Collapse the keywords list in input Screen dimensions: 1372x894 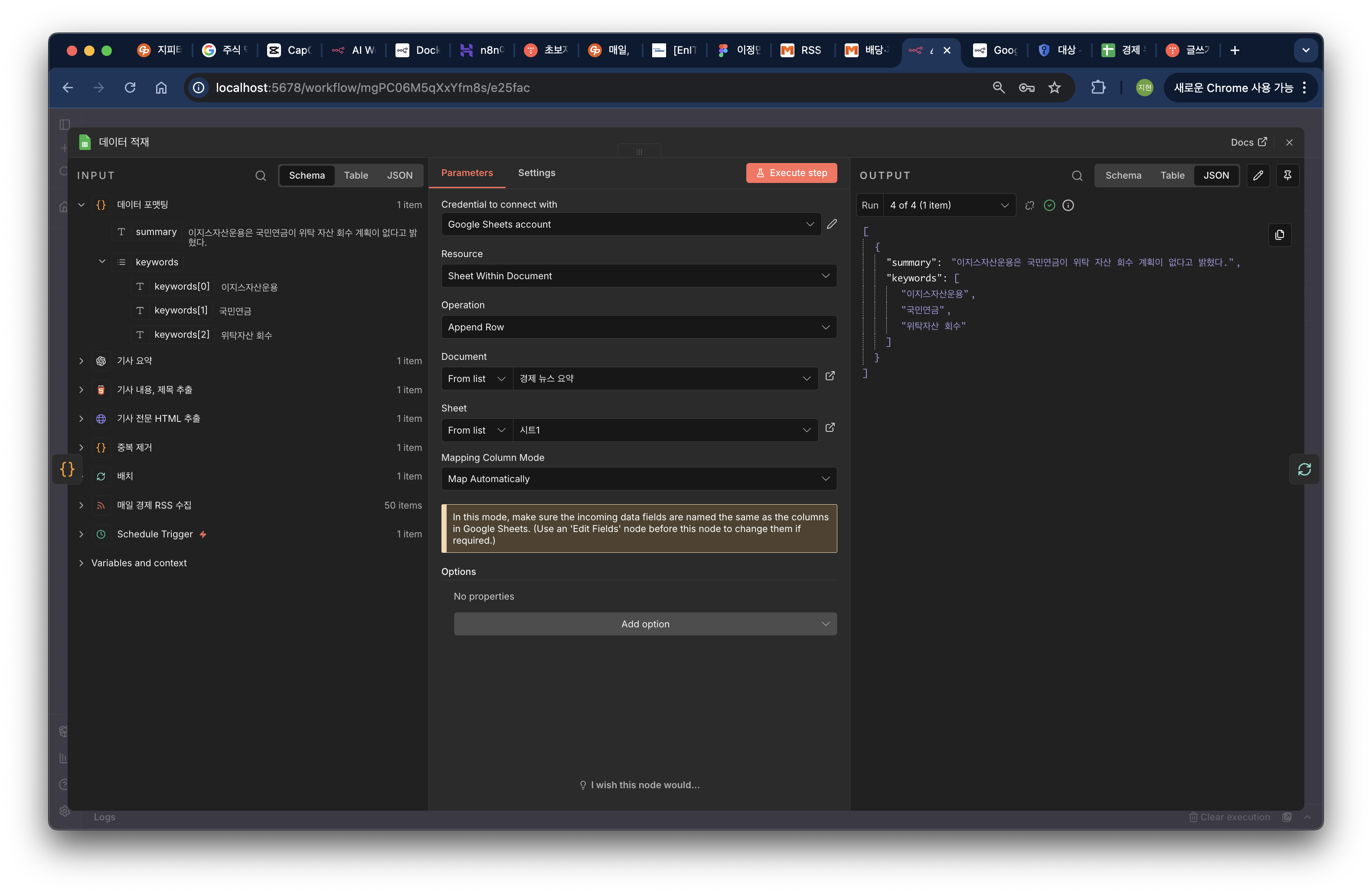(102, 262)
